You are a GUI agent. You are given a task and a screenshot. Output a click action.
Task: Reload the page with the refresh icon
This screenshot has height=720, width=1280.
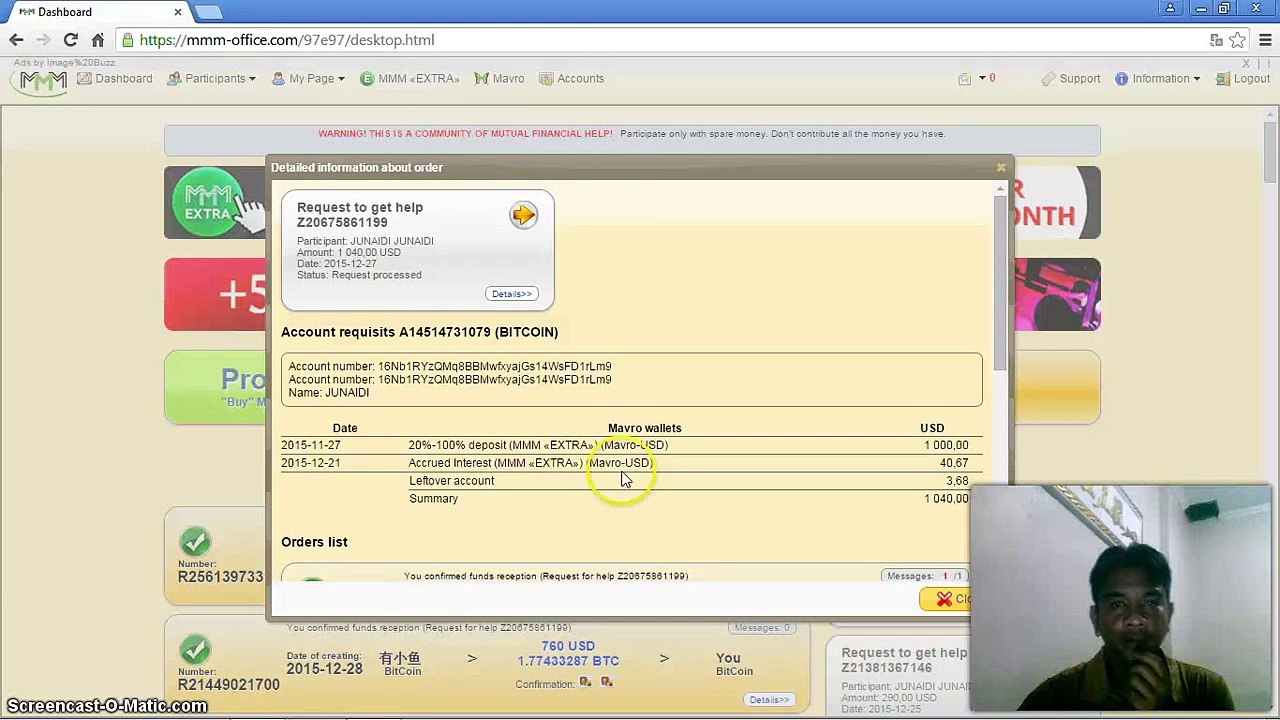(x=70, y=40)
